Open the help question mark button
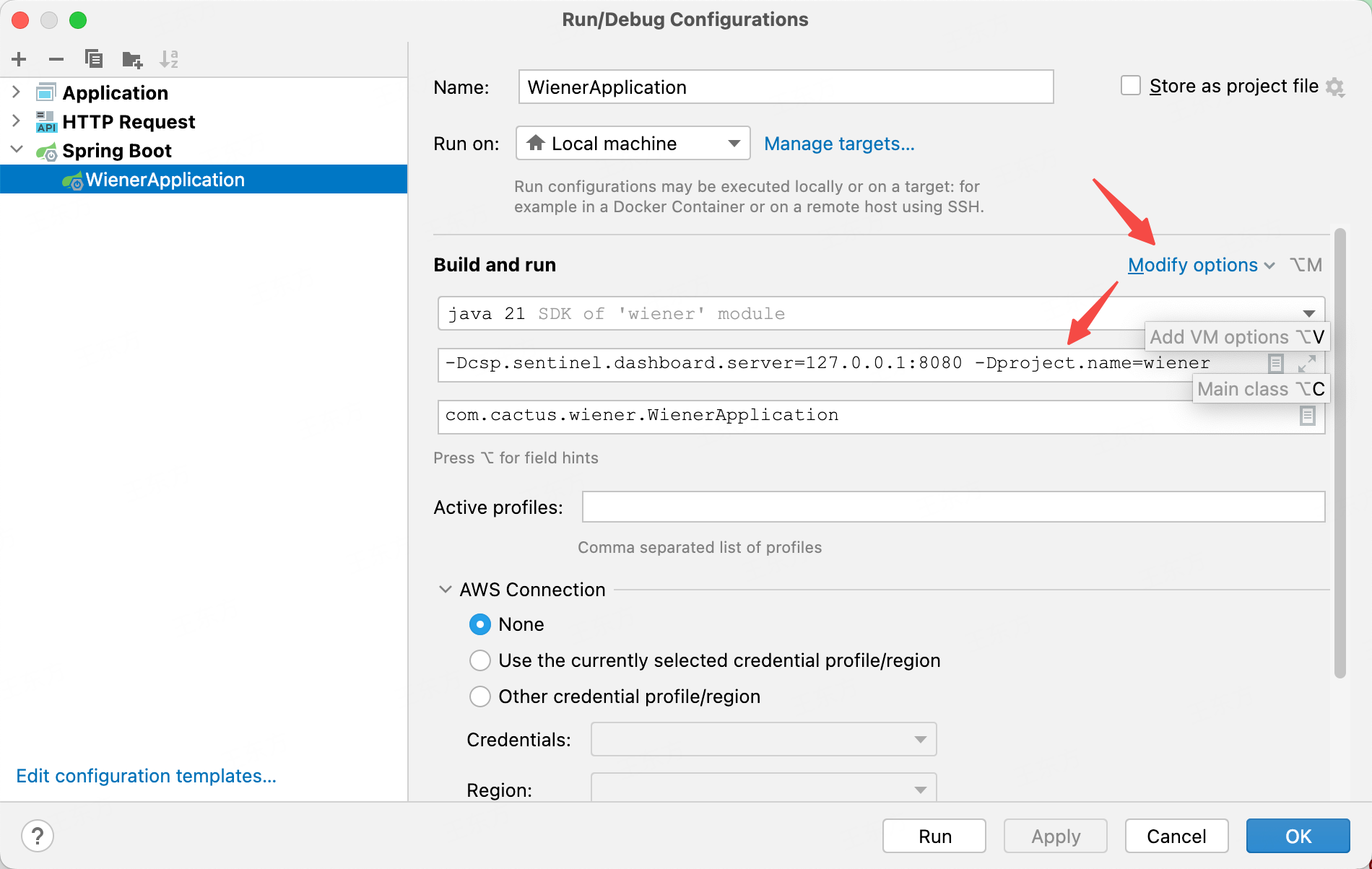Image resolution: width=1372 pixels, height=869 pixels. [38, 836]
